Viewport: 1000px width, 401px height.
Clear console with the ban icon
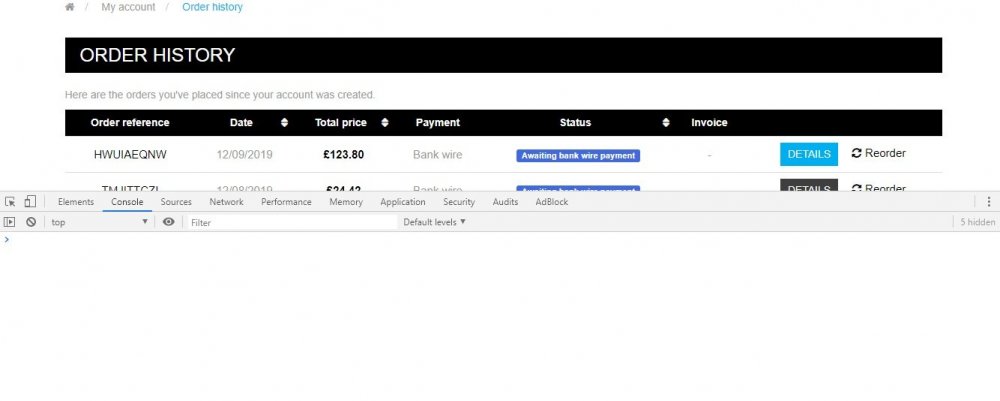pos(31,222)
